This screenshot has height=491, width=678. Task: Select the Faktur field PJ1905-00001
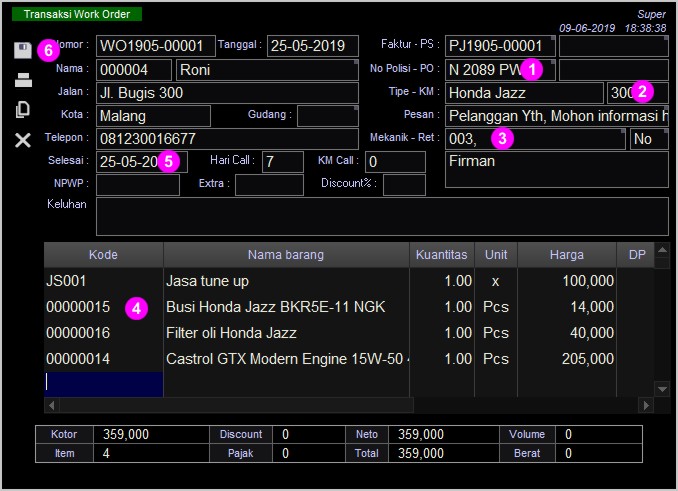coord(500,46)
